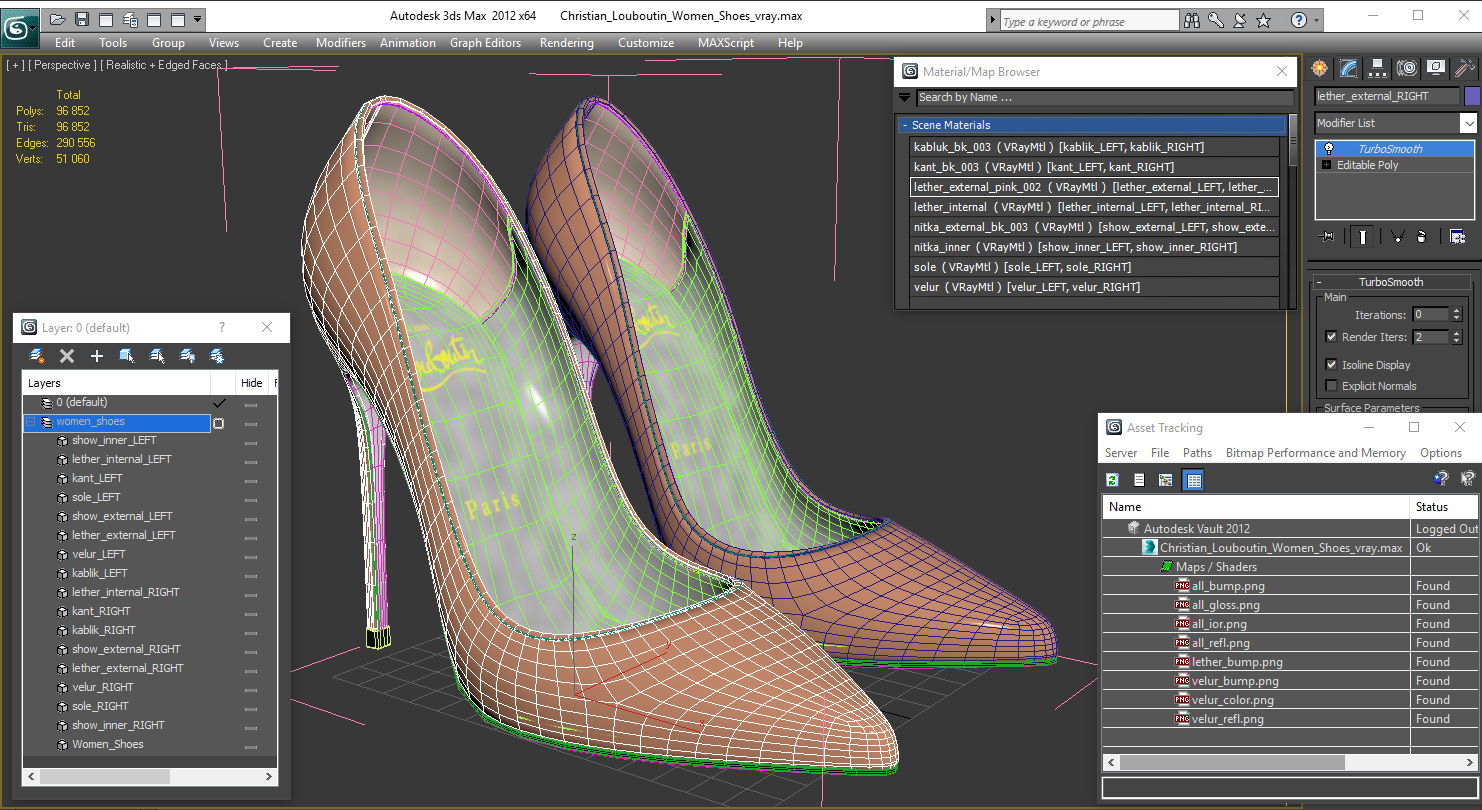The height and width of the screenshot is (810, 1482).
Task: Open the Graph Editors menu
Action: pos(485,43)
